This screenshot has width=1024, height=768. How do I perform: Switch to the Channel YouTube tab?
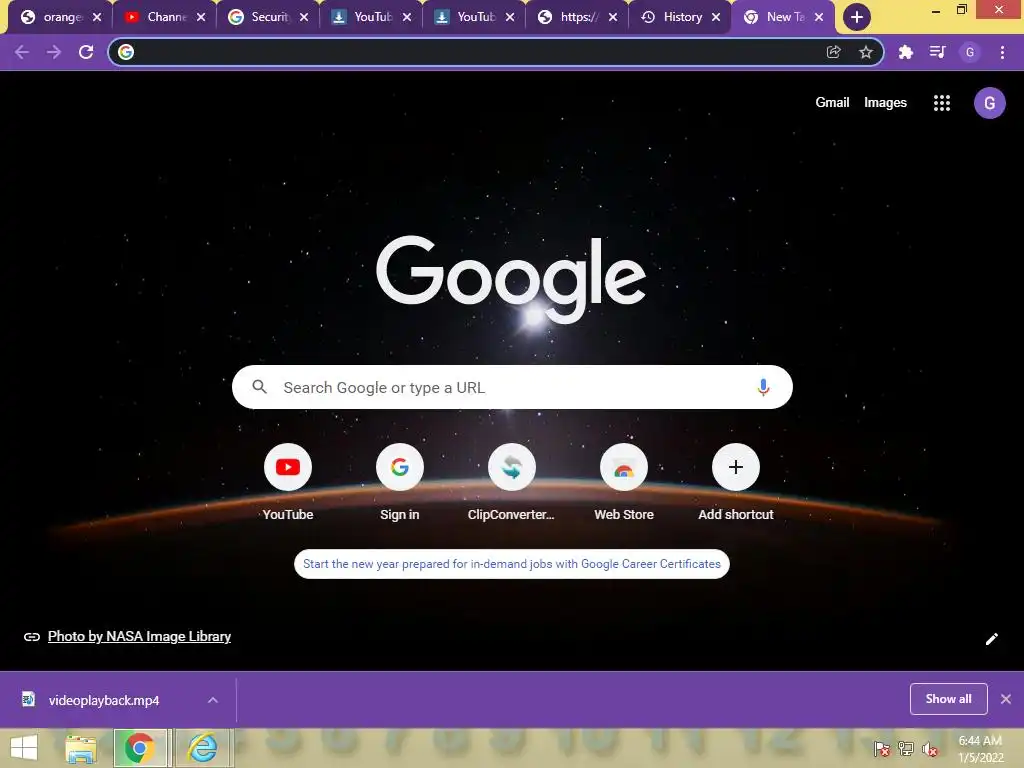point(163,17)
